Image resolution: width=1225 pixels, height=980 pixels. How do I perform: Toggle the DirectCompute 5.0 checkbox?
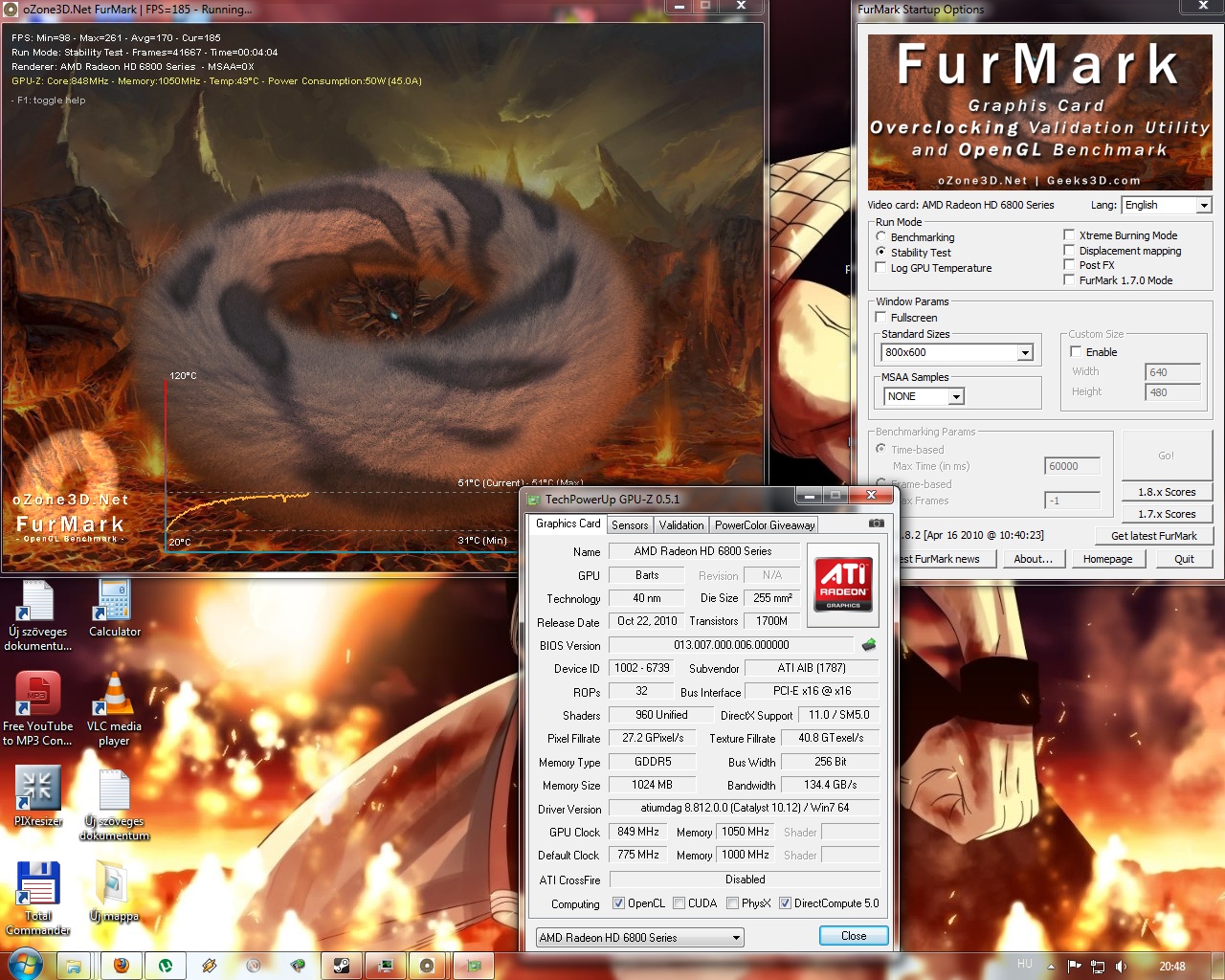[x=785, y=903]
